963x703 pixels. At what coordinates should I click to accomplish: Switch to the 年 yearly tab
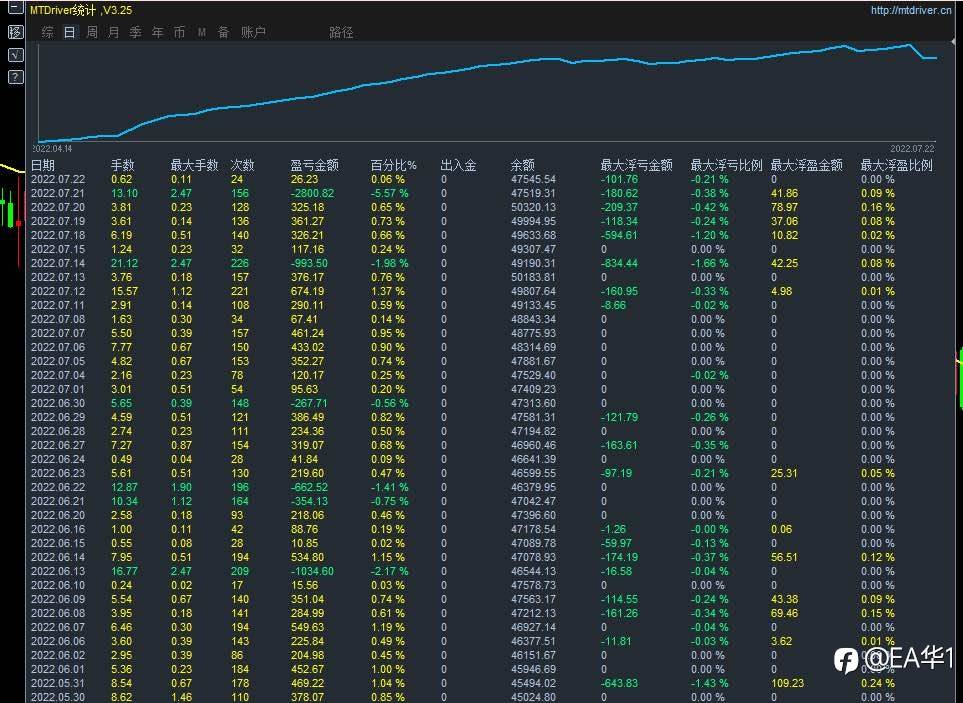158,32
